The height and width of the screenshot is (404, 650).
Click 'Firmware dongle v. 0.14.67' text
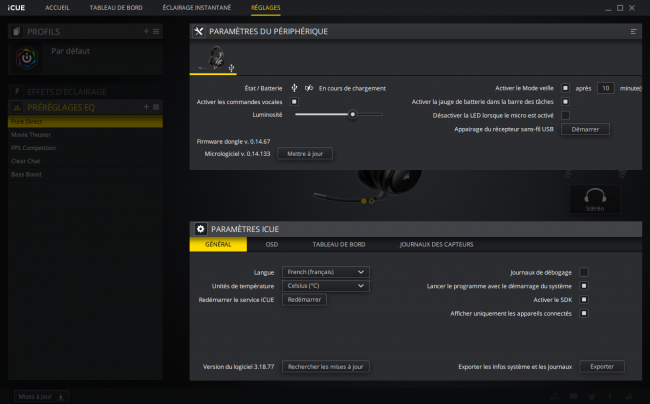pyautogui.click(x=233, y=141)
